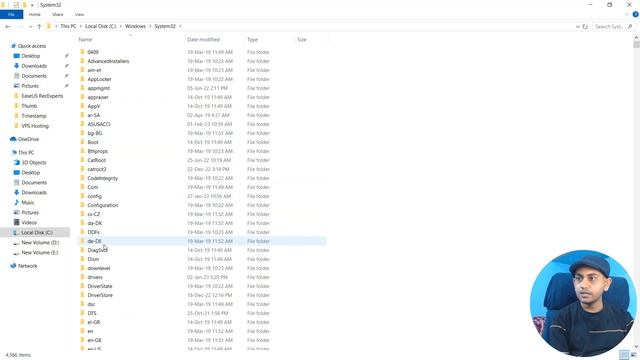Open Music under This PC
Screen dimensions: 640x360
coord(28,202)
